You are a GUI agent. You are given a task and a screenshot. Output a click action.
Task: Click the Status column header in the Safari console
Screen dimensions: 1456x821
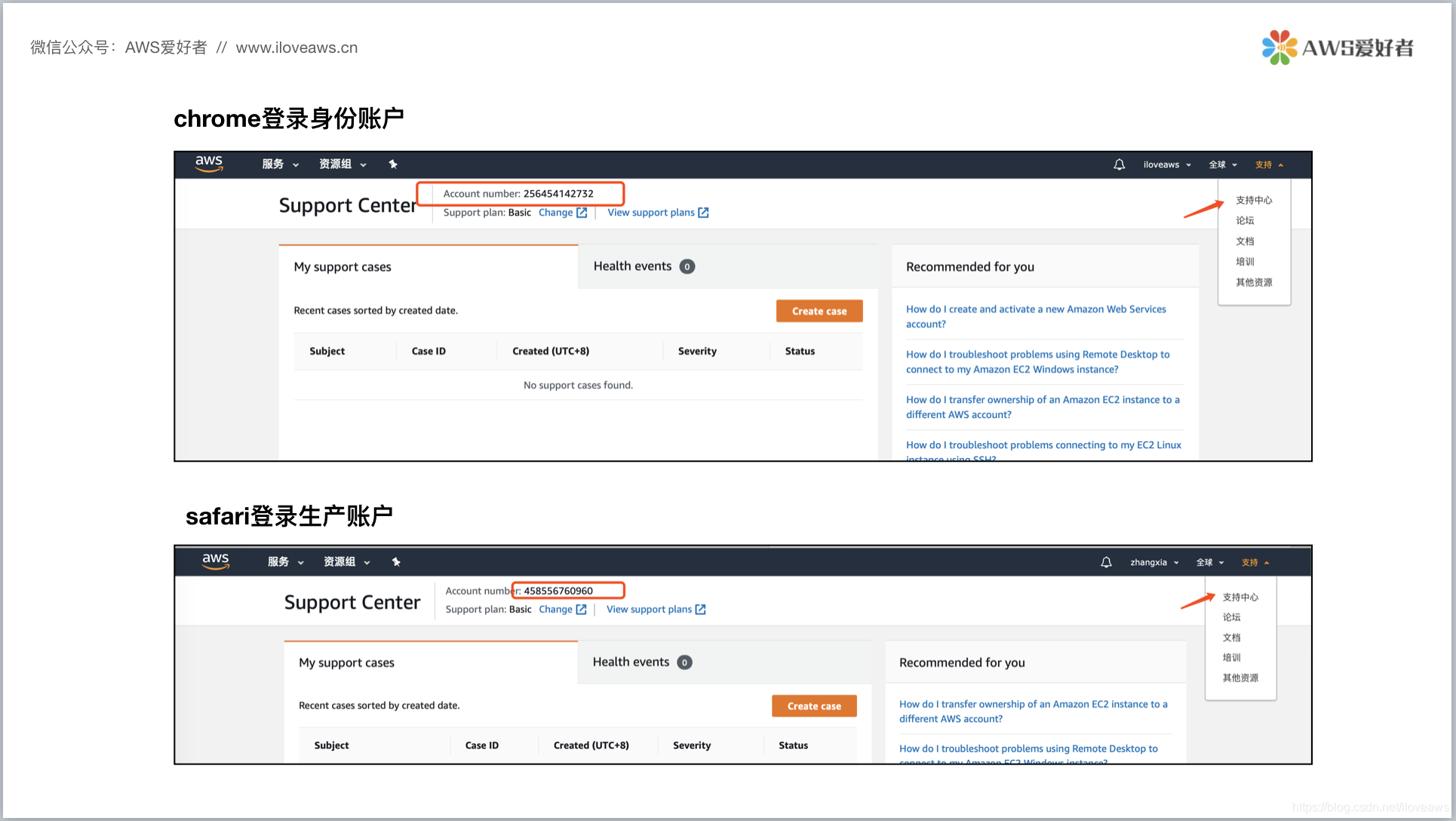tap(793, 746)
